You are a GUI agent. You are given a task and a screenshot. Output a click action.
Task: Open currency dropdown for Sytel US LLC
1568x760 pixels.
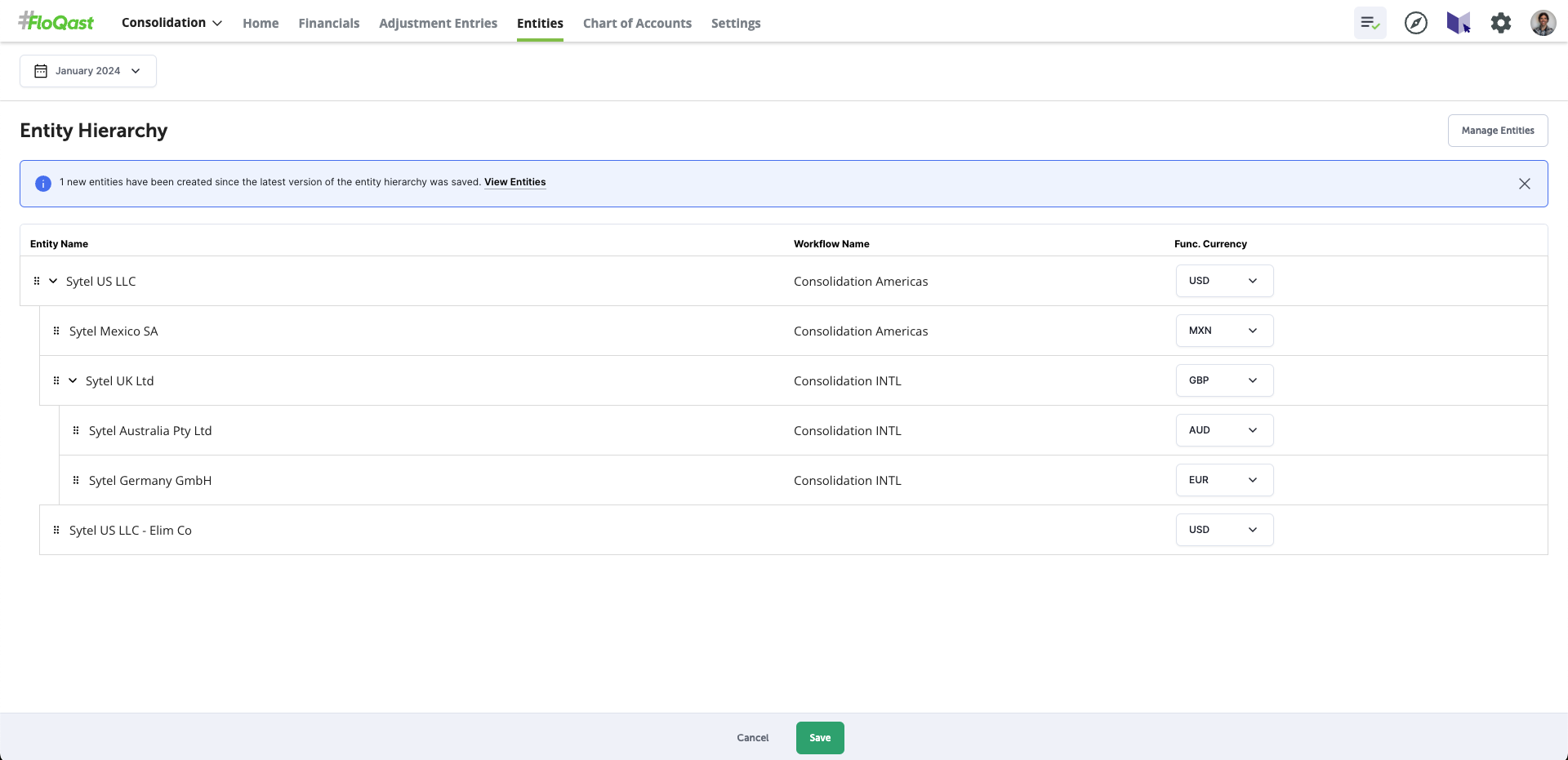click(x=1224, y=281)
